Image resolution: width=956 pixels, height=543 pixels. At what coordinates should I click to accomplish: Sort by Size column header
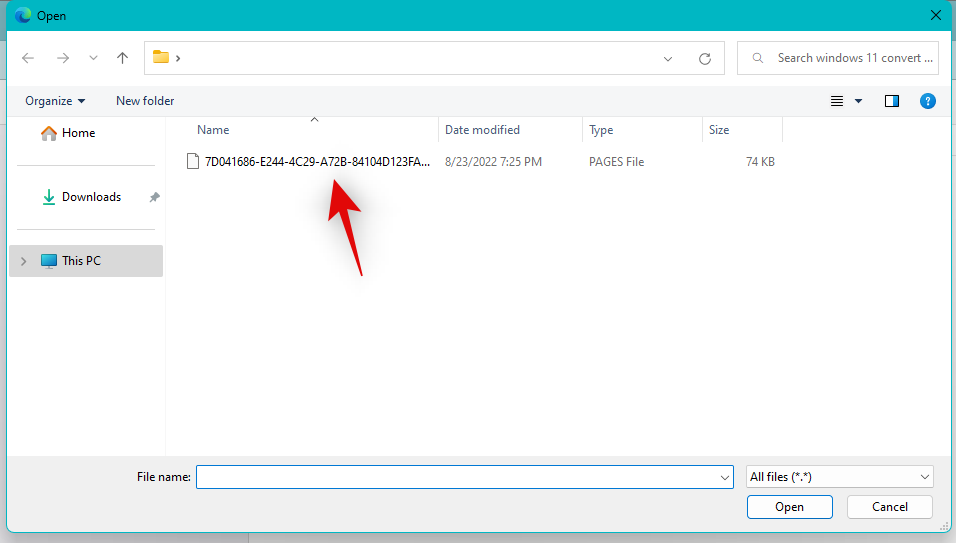pyautogui.click(x=719, y=130)
